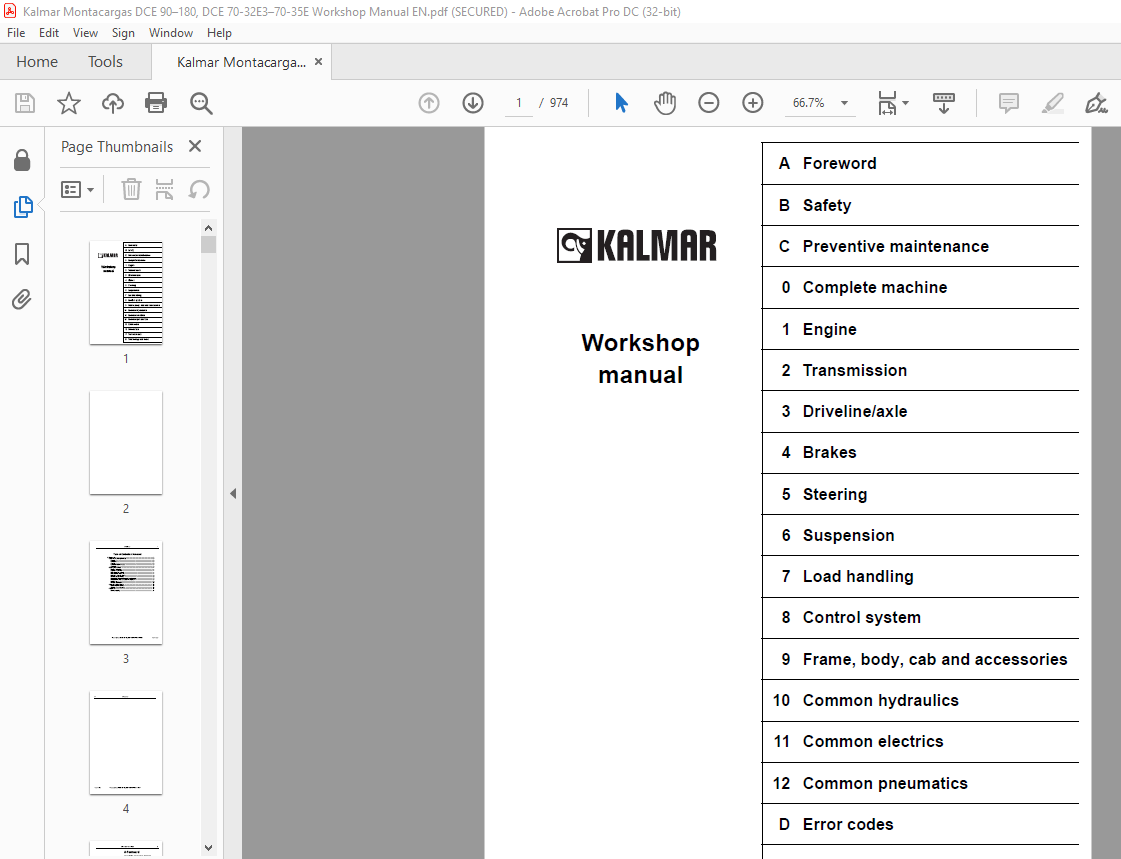Upload the file to cloud

tap(112, 103)
